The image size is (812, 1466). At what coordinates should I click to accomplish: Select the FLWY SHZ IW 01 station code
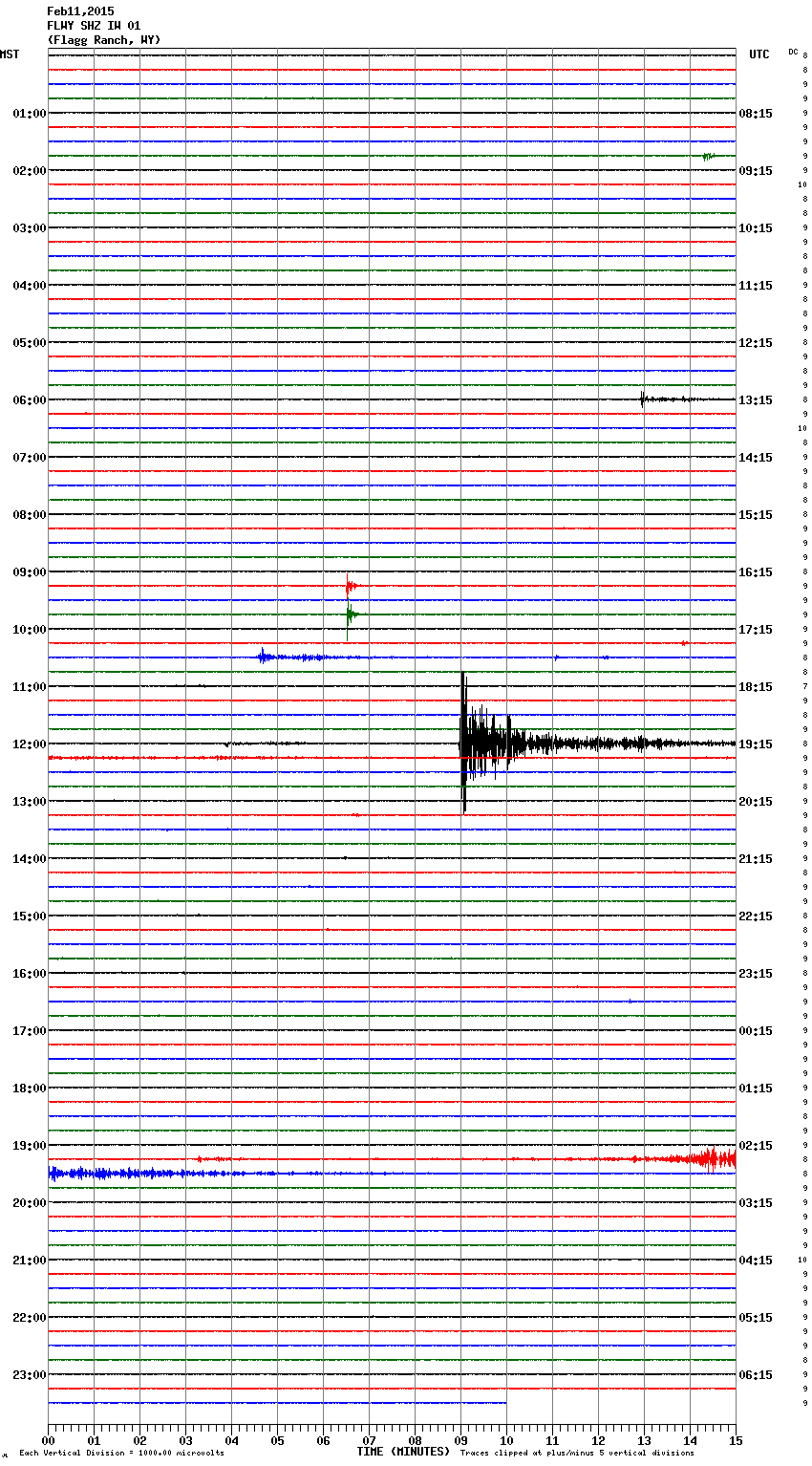[94, 26]
